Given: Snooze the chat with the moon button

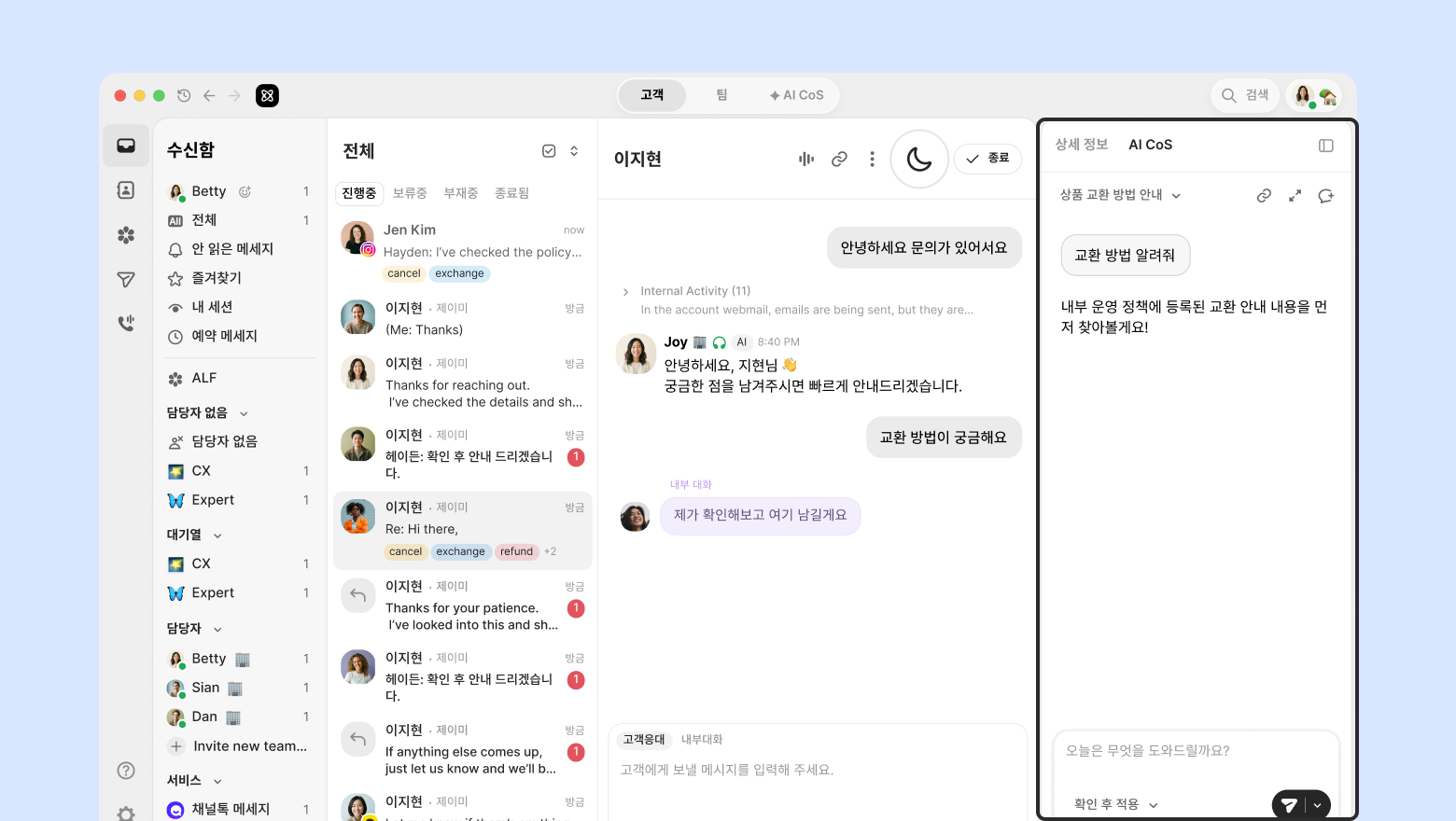Looking at the screenshot, I should (x=919, y=160).
